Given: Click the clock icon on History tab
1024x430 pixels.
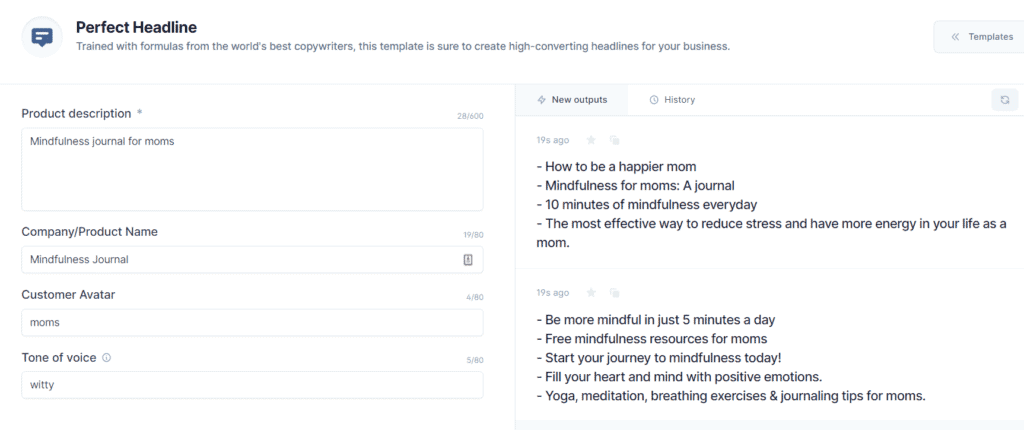Looking at the screenshot, I should tap(654, 100).
